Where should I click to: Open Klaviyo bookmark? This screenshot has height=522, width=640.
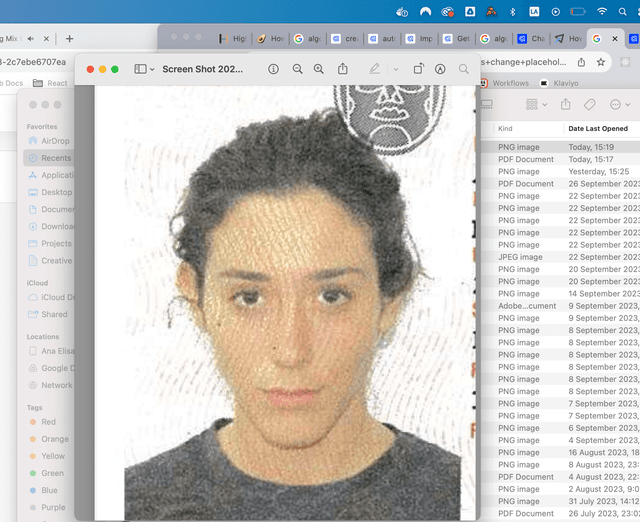[559, 83]
